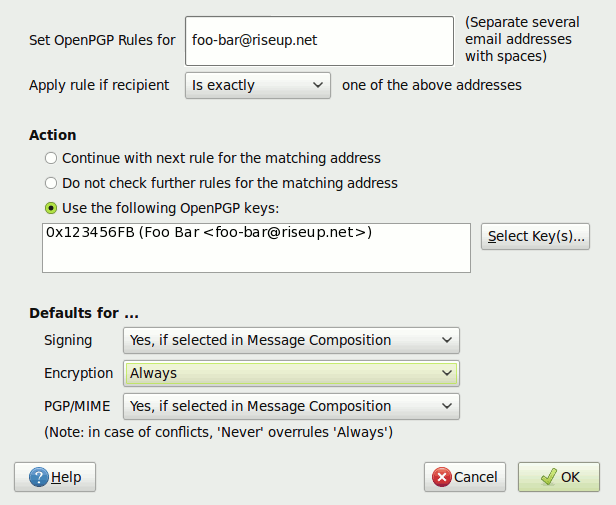
Task: Click the Help question mark icon
Action: tap(38, 477)
